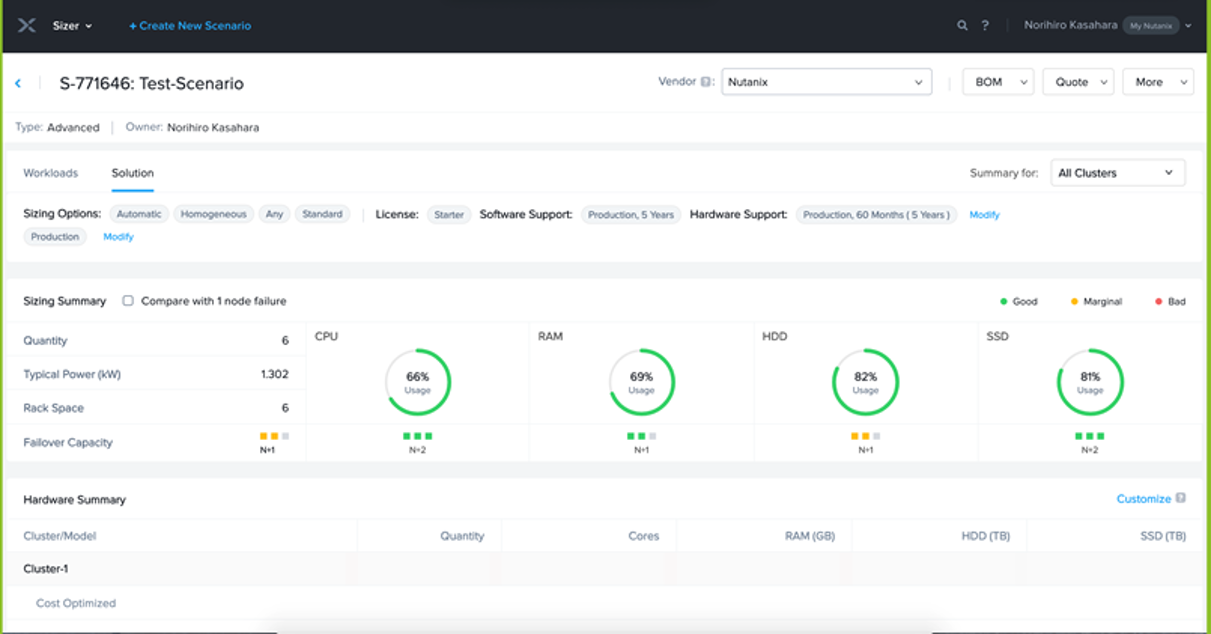This screenshot has height=634, width=1211.
Task: Click the yellow Marginal legend dot
Action: pos(1074,301)
